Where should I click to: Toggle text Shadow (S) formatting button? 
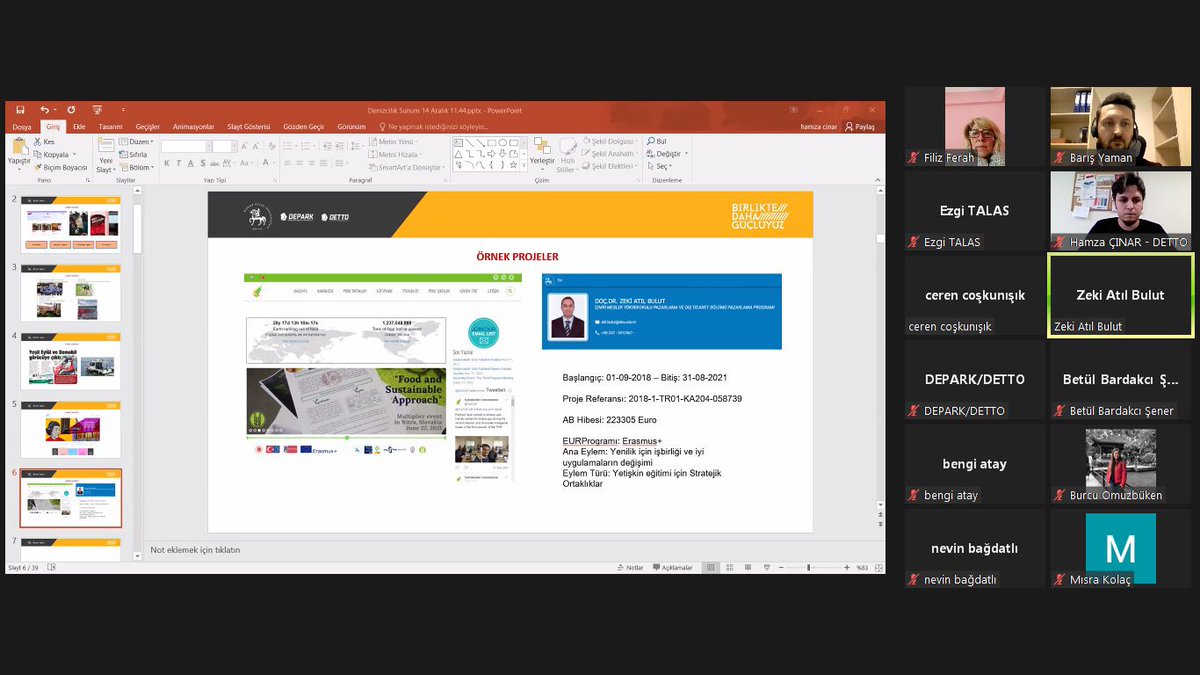coord(202,163)
